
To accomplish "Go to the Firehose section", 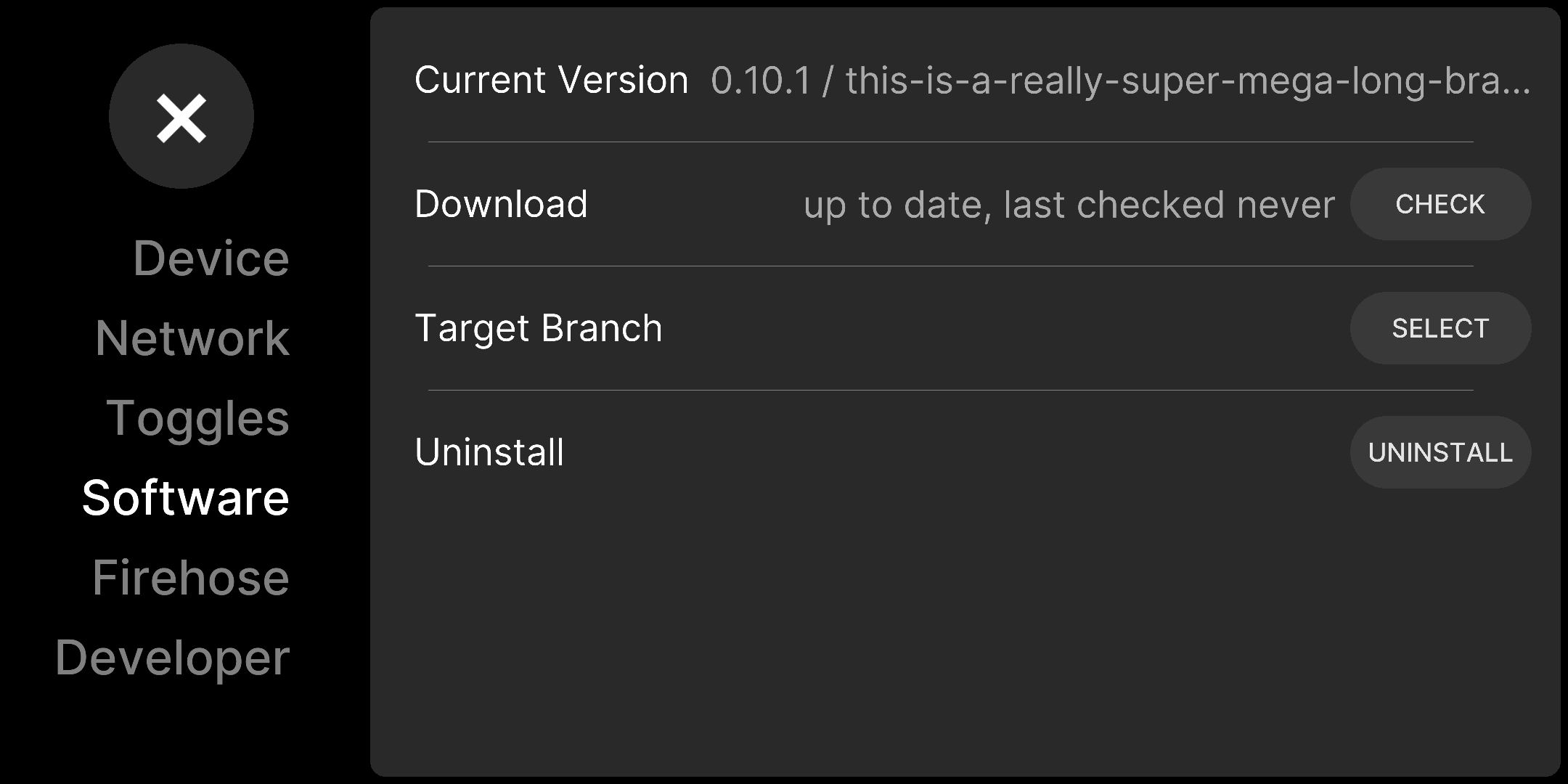I will tap(191, 578).
